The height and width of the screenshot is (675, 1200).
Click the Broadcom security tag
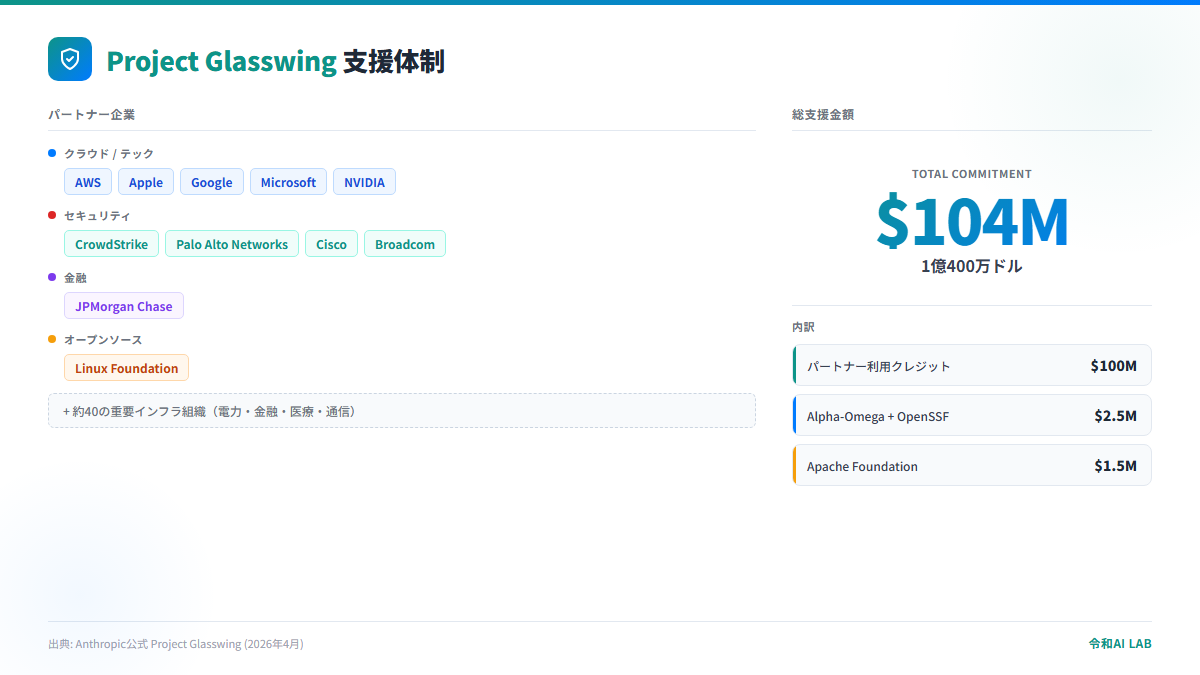405,244
